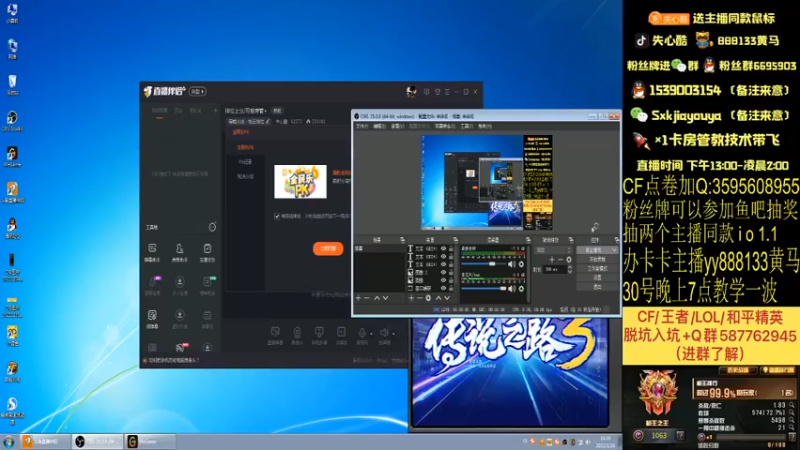
Task: Open the 帮助 menu in OBS
Action: [x=485, y=126]
